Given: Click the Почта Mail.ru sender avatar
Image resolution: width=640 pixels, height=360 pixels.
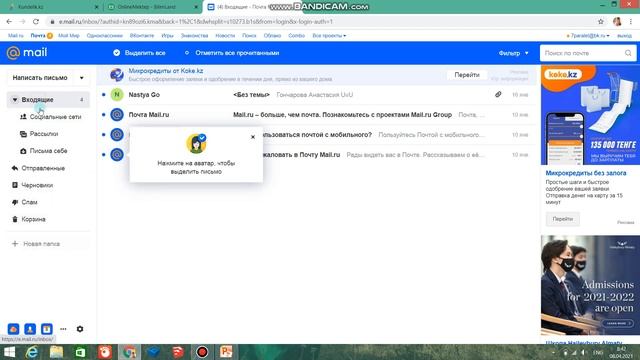Looking at the screenshot, I should 117,115.
